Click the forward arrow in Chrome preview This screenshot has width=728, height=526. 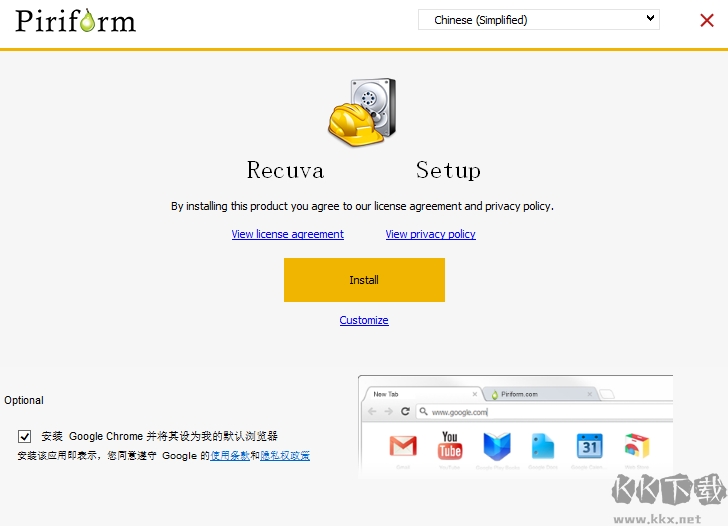[389, 411]
